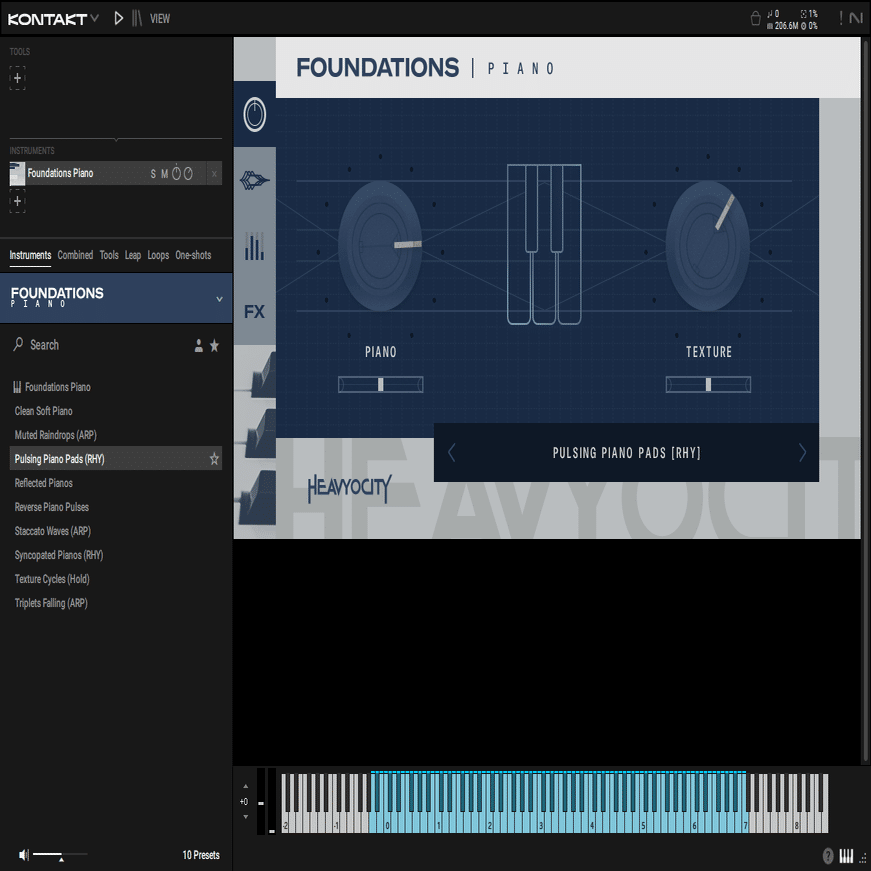Switch to the Leap tab

(133, 255)
